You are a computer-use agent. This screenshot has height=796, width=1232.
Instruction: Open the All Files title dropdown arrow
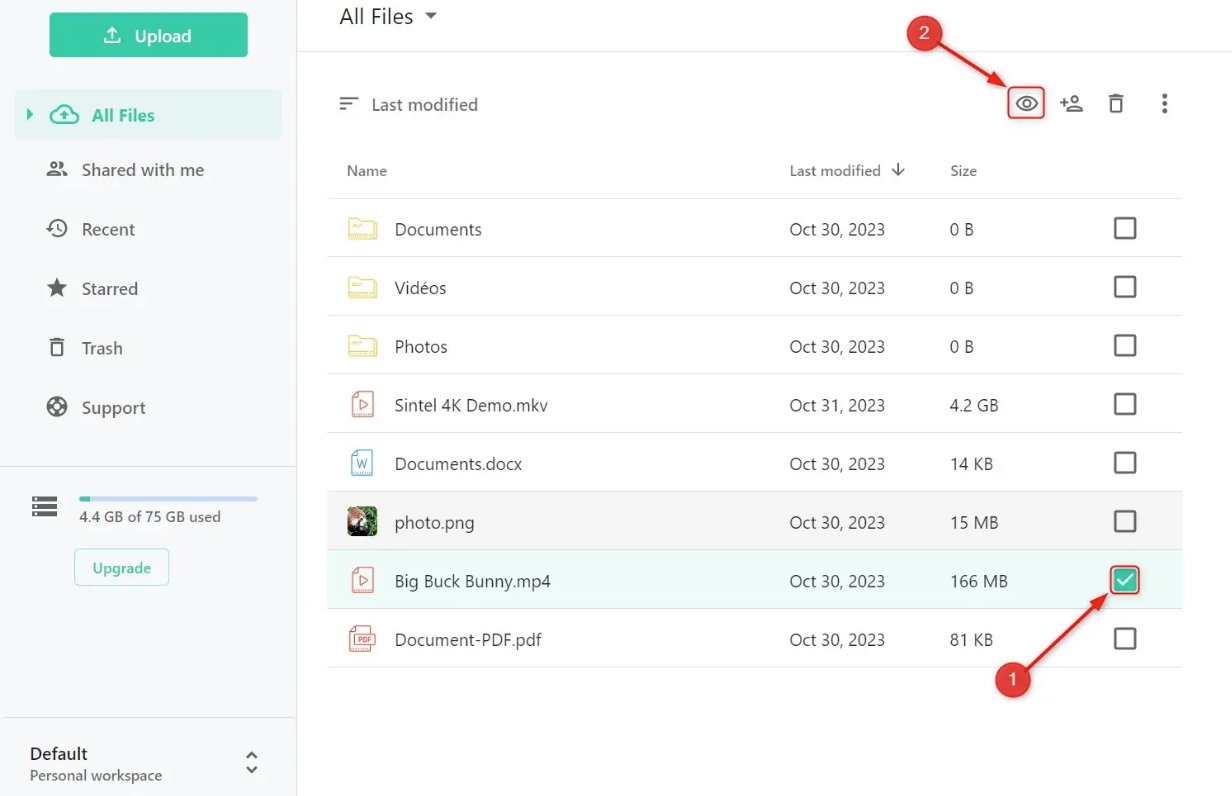pyautogui.click(x=431, y=16)
